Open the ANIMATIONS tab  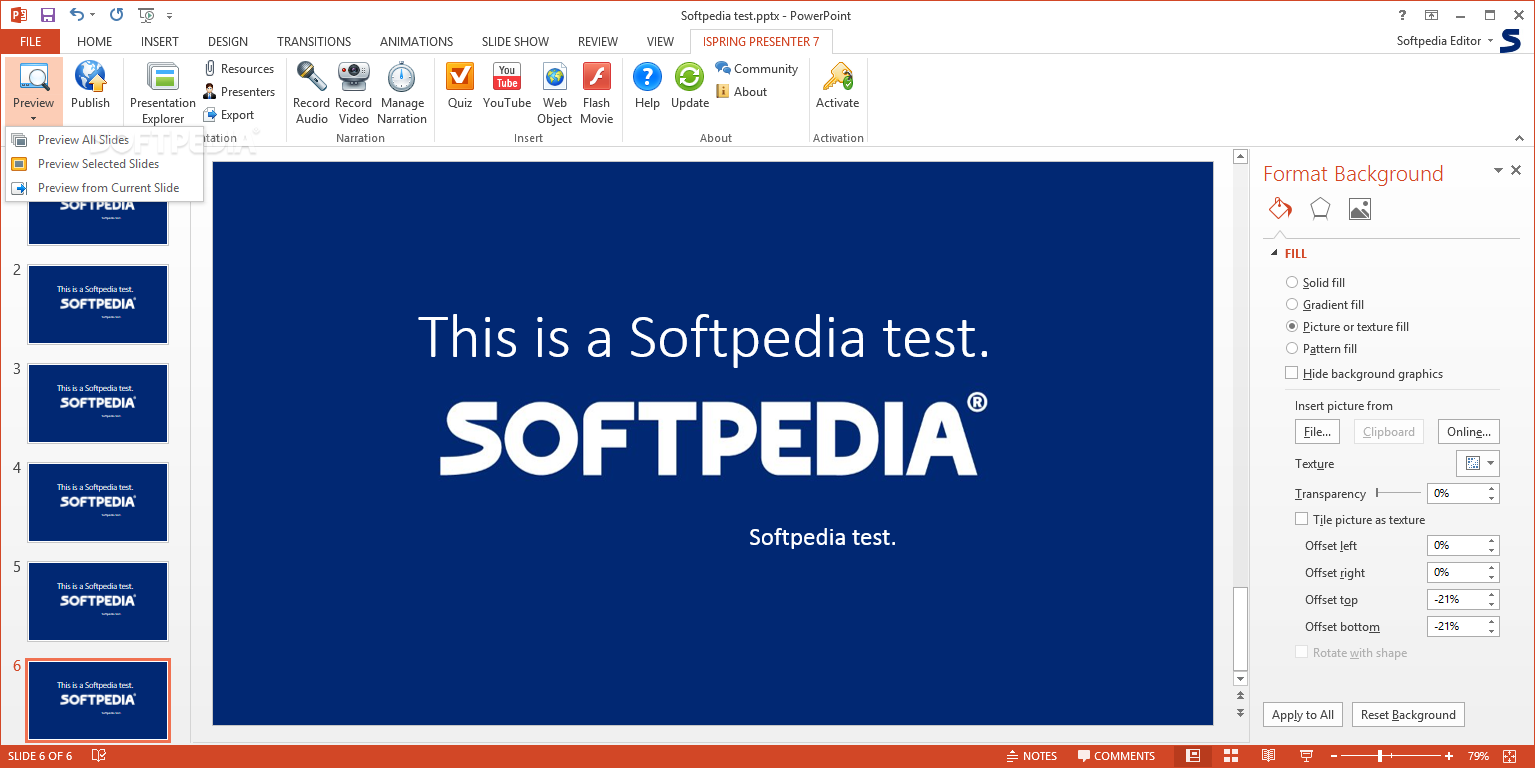coord(416,42)
